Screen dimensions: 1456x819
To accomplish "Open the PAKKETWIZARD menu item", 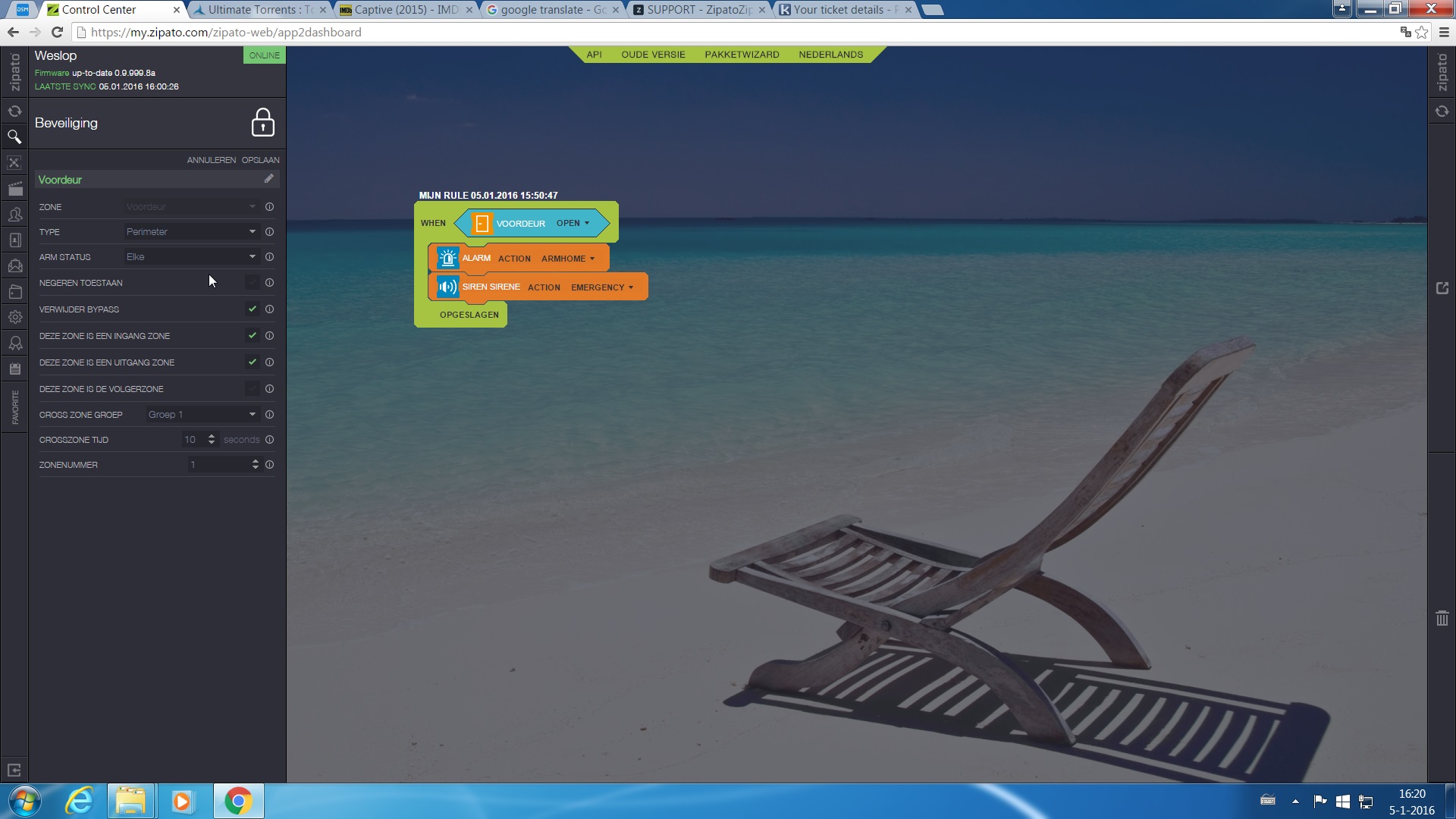I will pyautogui.click(x=741, y=55).
